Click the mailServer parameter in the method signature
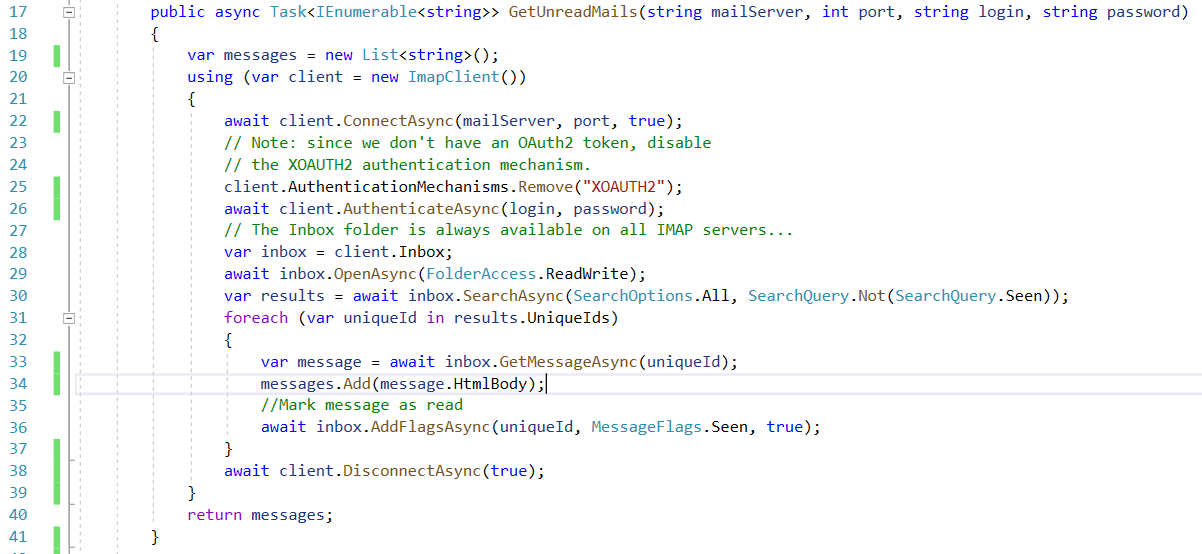The width and height of the screenshot is (1202, 554). 757,12
